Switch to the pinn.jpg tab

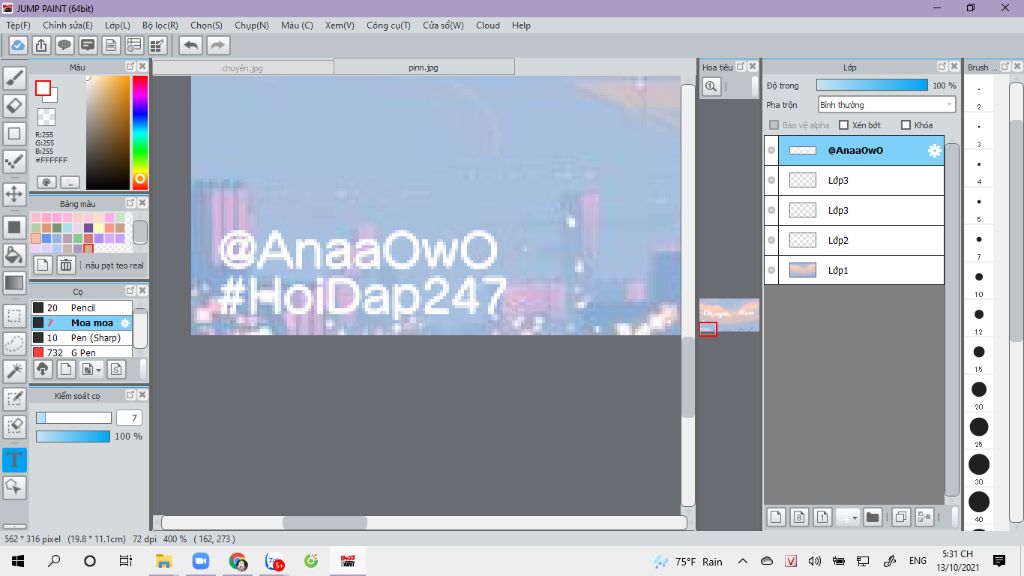pos(423,67)
